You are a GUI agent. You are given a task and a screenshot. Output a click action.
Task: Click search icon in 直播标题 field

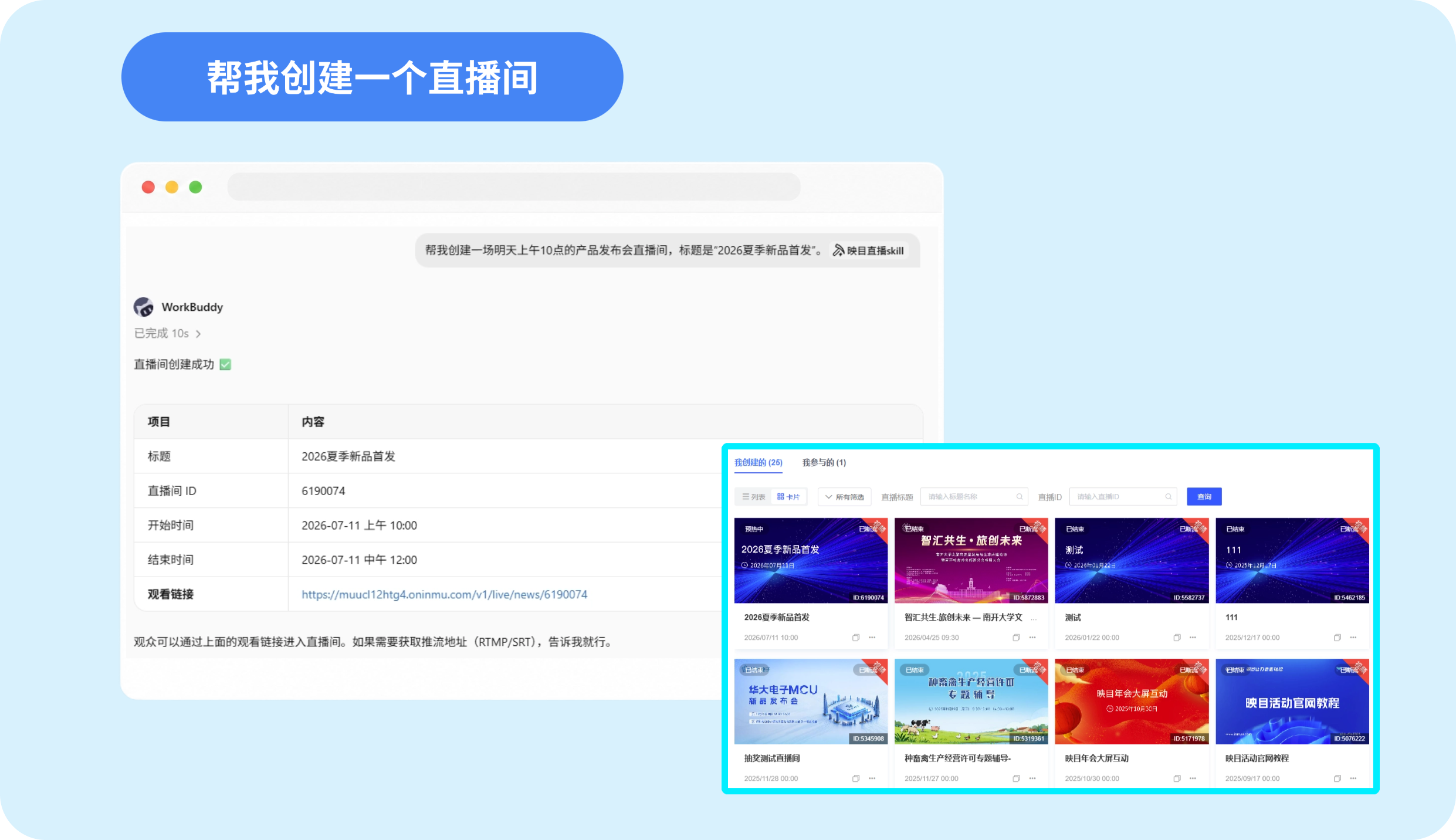1020,497
